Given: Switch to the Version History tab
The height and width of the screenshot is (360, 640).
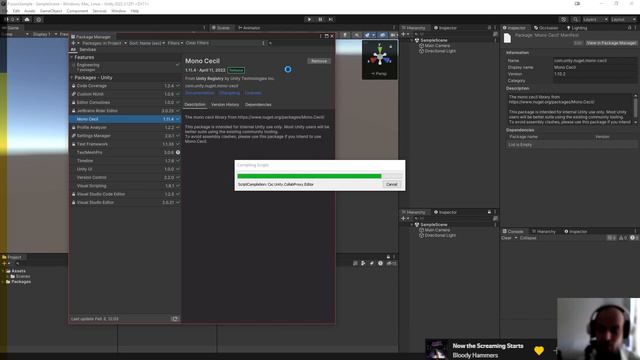Looking at the screenshot, I should (x=225, y=104).
